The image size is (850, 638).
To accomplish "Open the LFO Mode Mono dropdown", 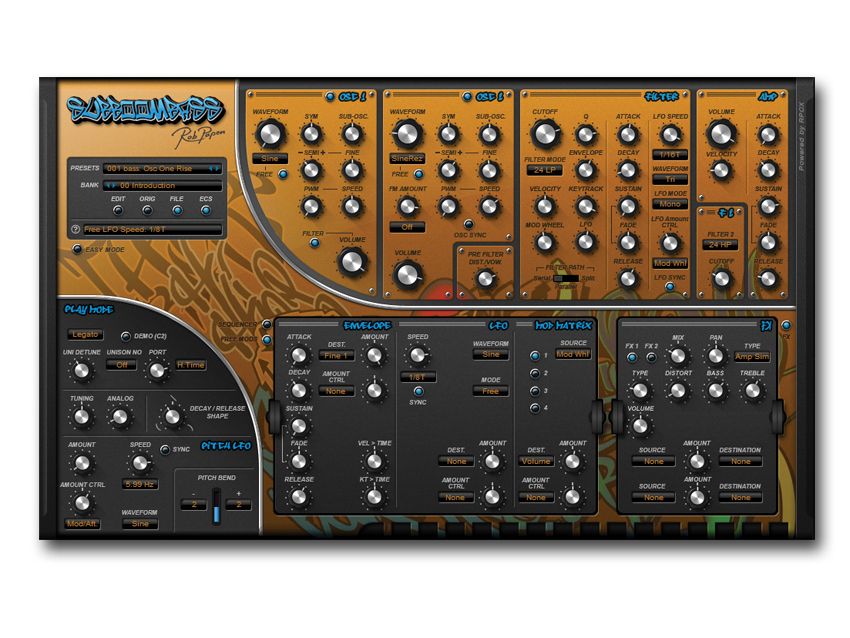I will (670, 204).
